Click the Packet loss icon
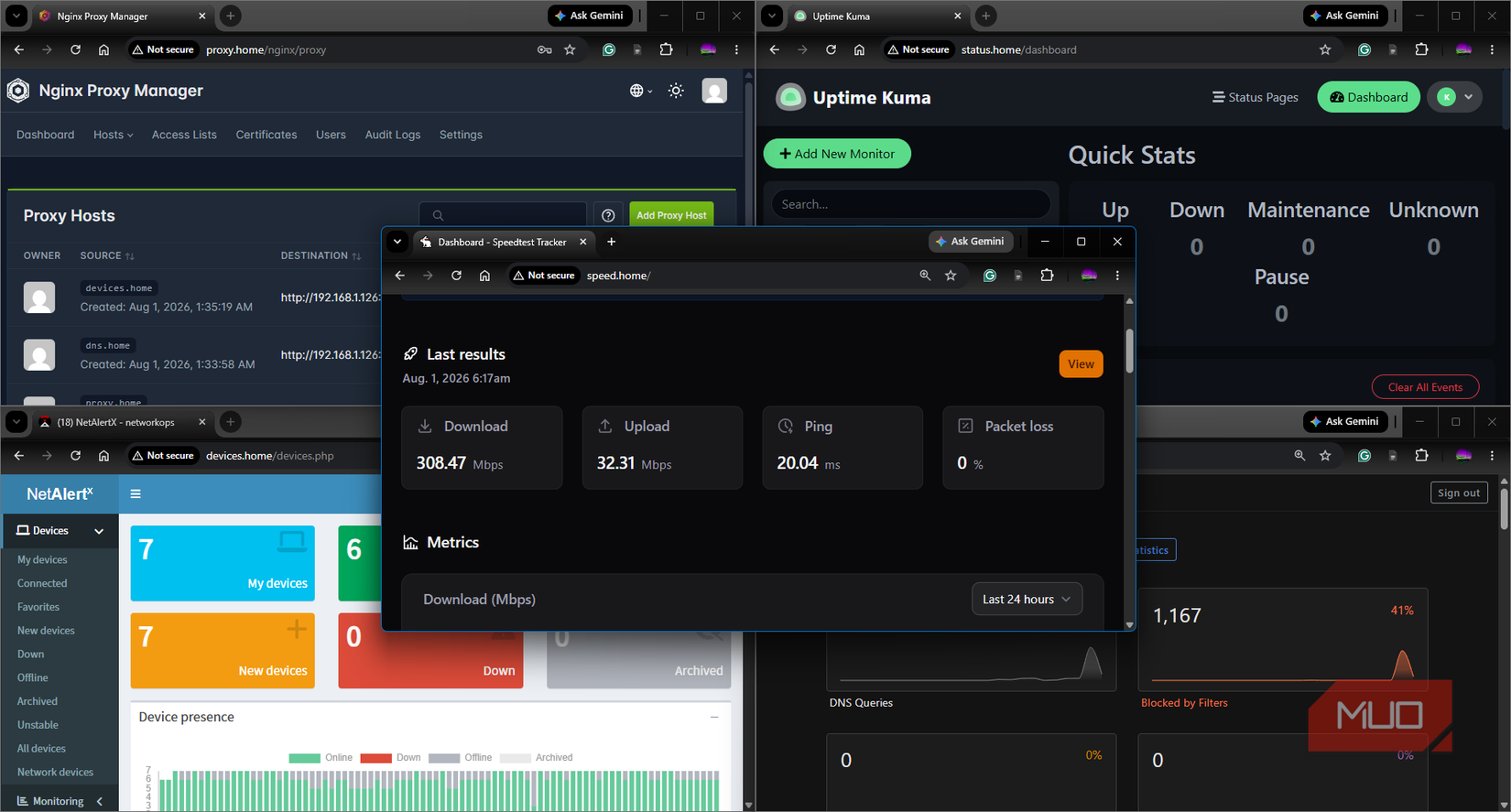The image size is (1511, 812). 965,427
